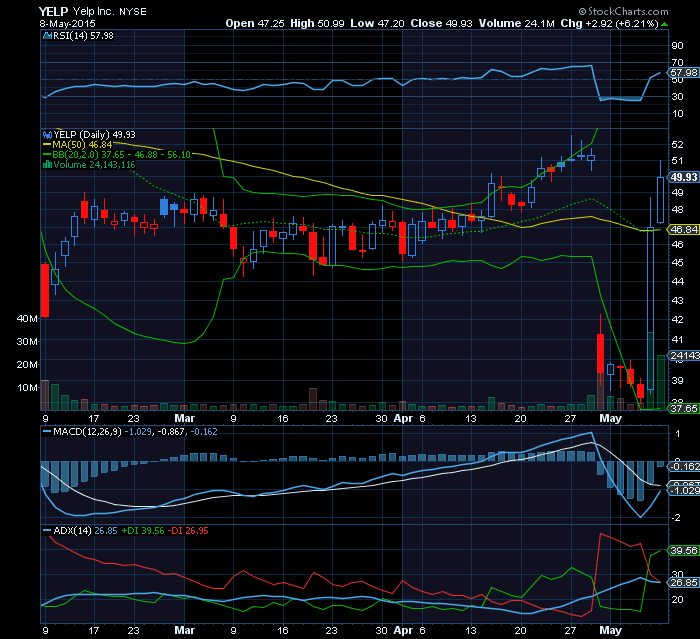Click the Volume 24,143,116 legend text
Screen dimensions: 700x639
pos(94,165)
